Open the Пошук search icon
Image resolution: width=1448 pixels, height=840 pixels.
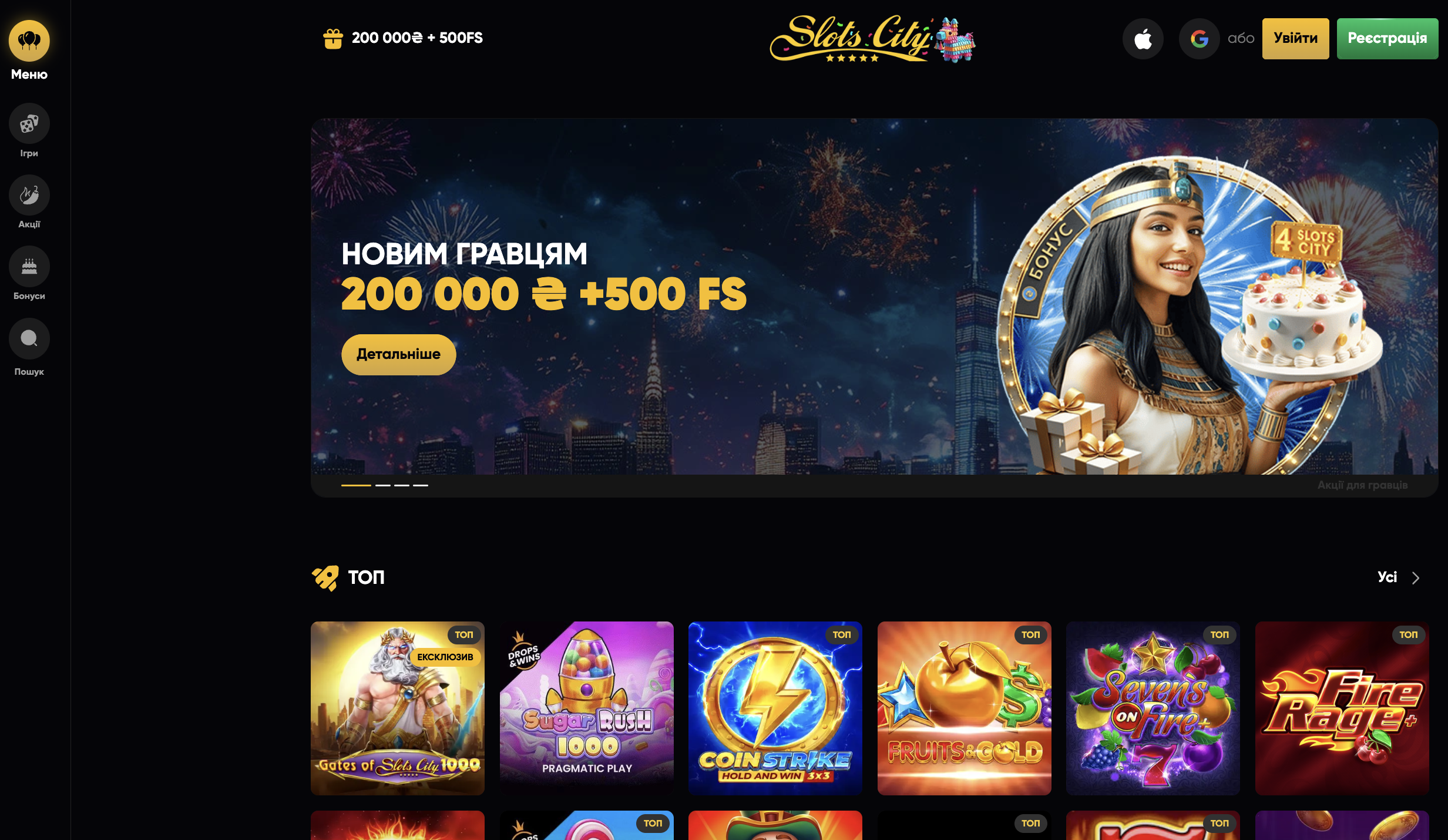(29, 338)
